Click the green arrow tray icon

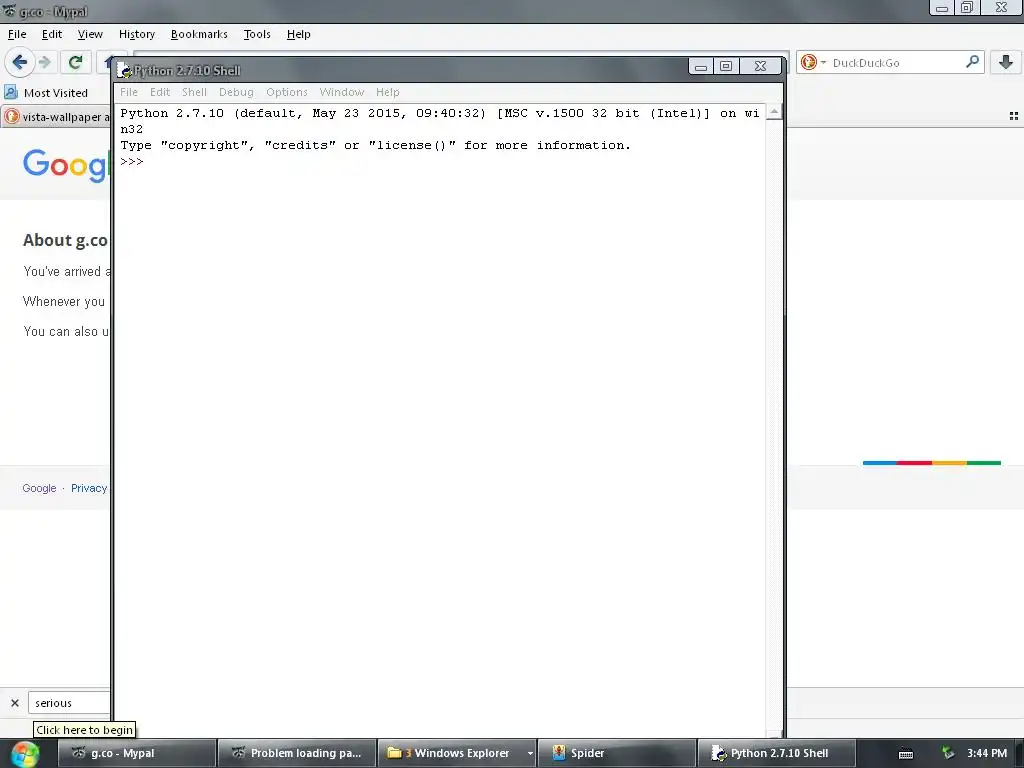point(948,753)
